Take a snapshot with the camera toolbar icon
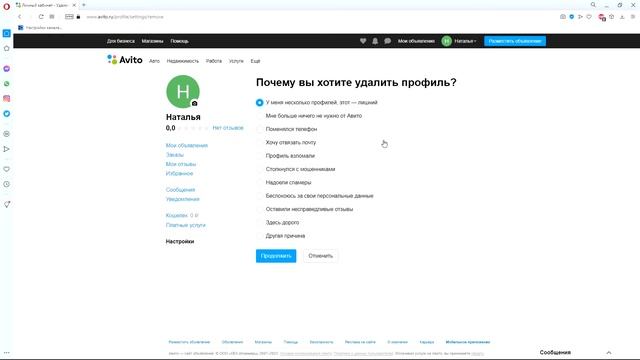This screenshot has width=640, height=360. pos(563,17)
